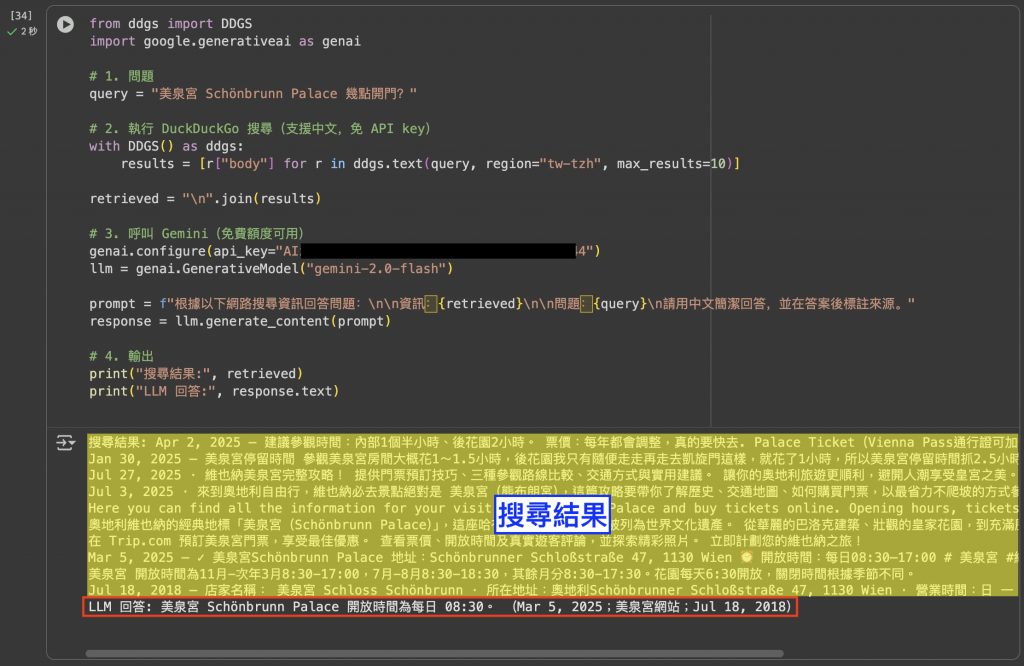Click the 'import google.generativeai as genai' line
The width and height of the screenshot is (1024, 666).
click(x=225, y=41)
